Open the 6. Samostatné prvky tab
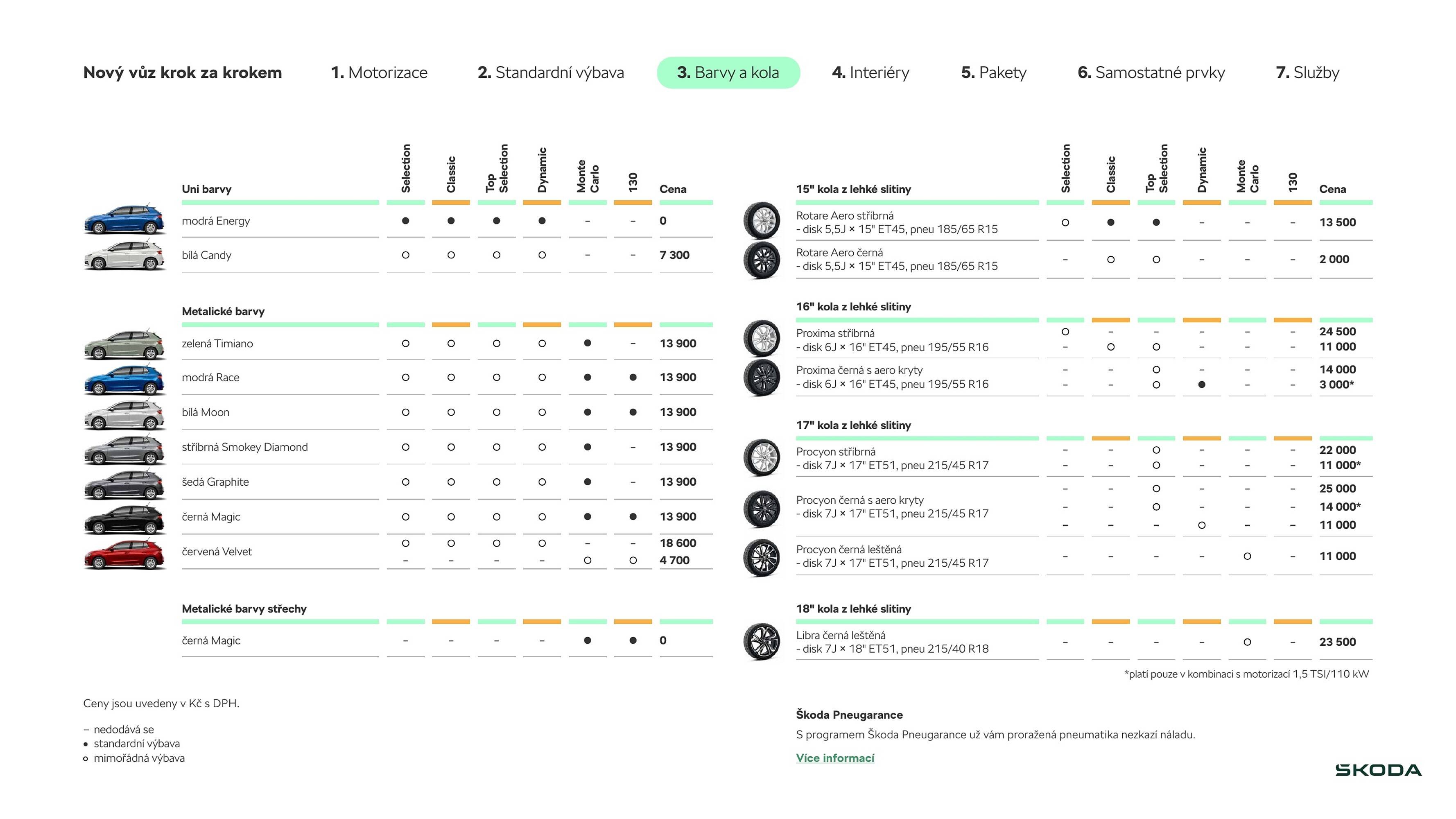The width and height of the screenshot is (1456, 819). [1151, 72]
